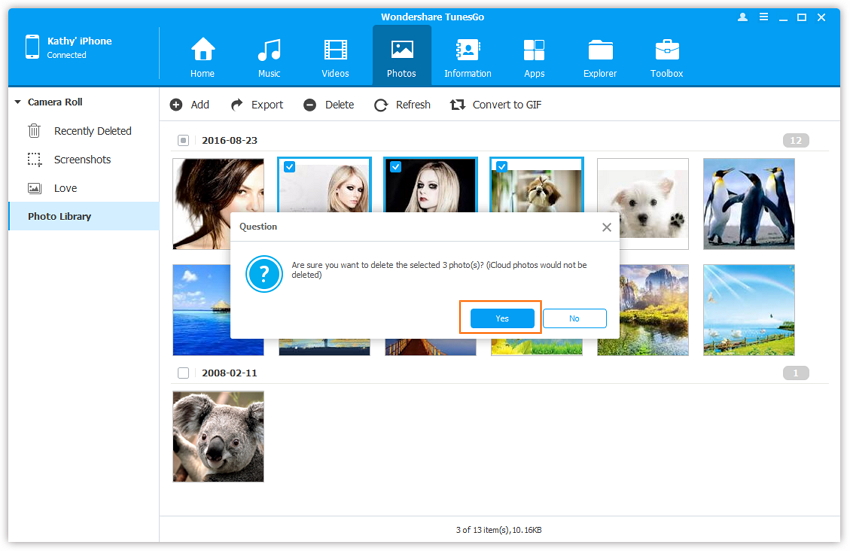Open the Explorer folder icon
This screenshot has width=850, height=551.
click(x=601, y=50)
